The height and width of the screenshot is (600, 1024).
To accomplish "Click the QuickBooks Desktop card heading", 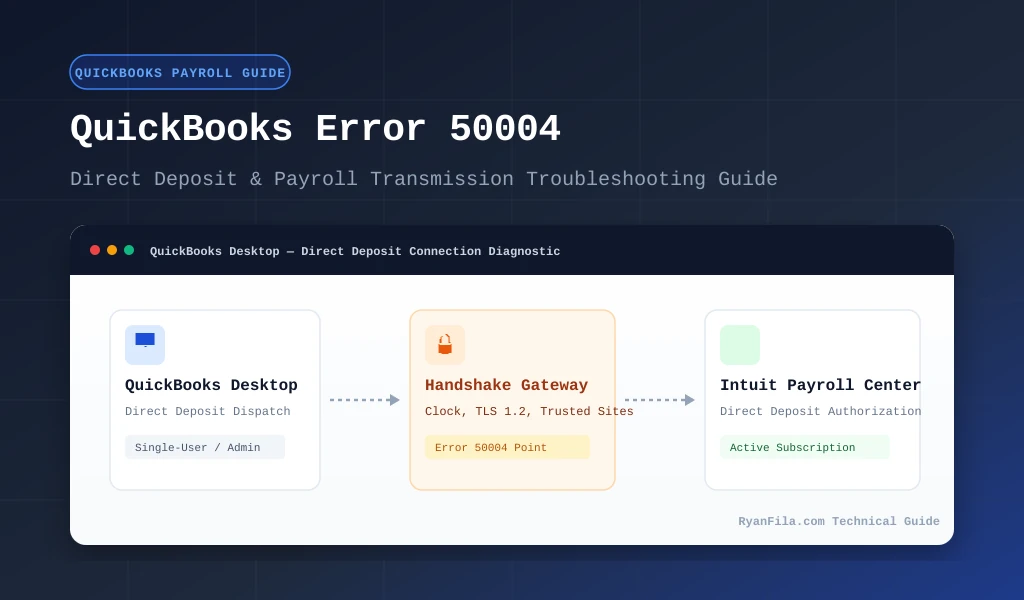I will [x=211, y=385].
